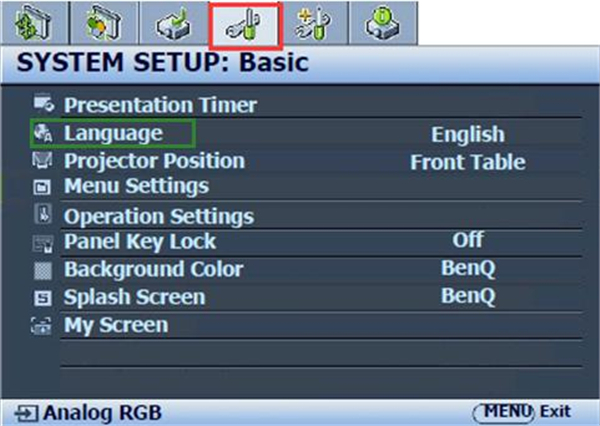Click the My Screen capture icon
This screenshot has width=600, height=426.
(x=41, y=326)
